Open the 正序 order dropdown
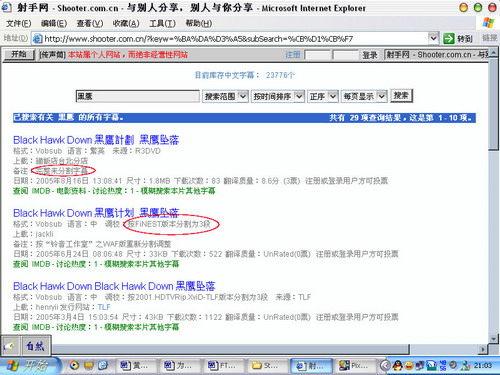The height and width of the screenshot is (375, 500). pyautogui.click(x=322, y=96)
